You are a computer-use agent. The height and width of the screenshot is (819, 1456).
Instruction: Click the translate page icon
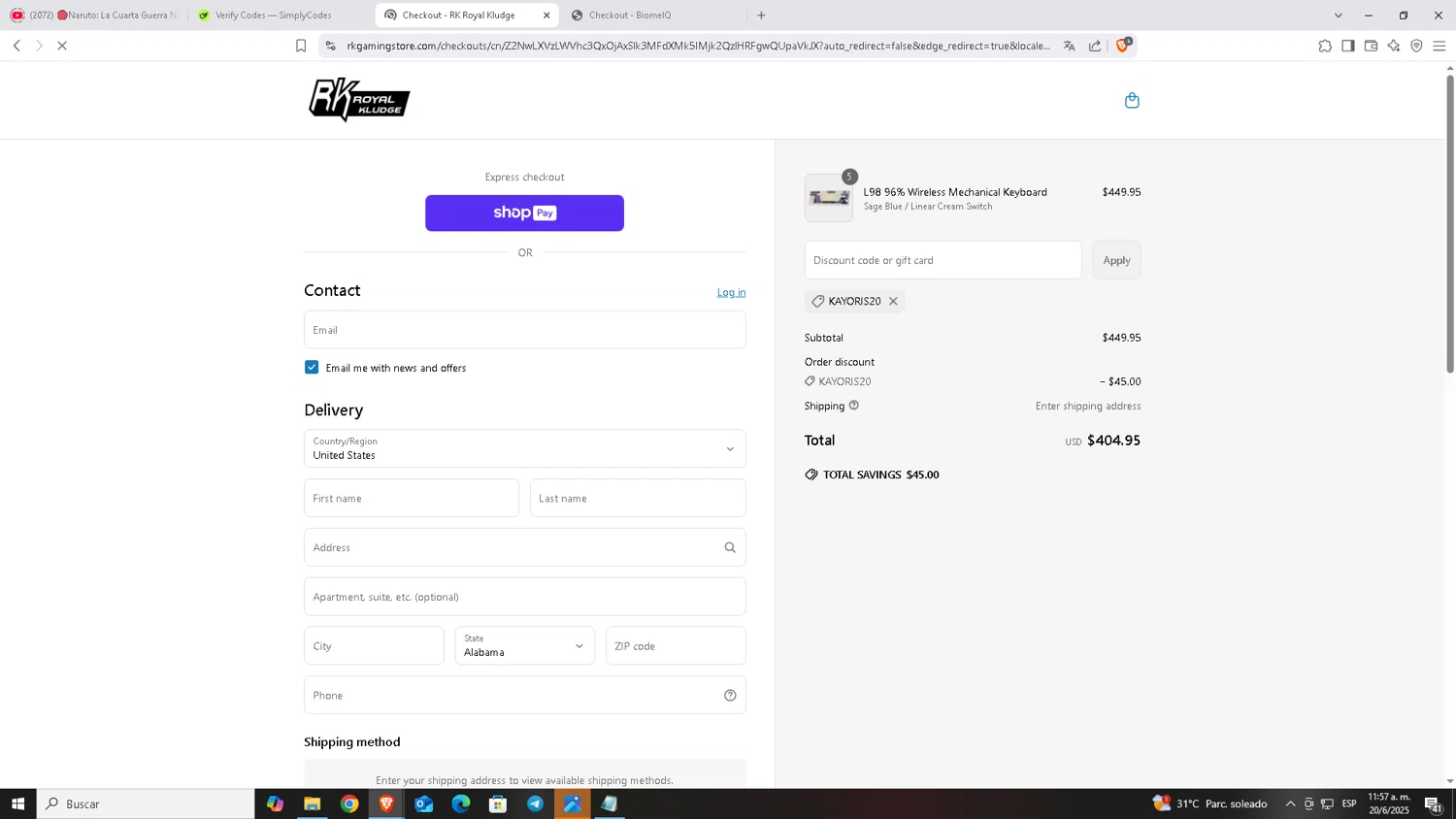pos(1069,46)
